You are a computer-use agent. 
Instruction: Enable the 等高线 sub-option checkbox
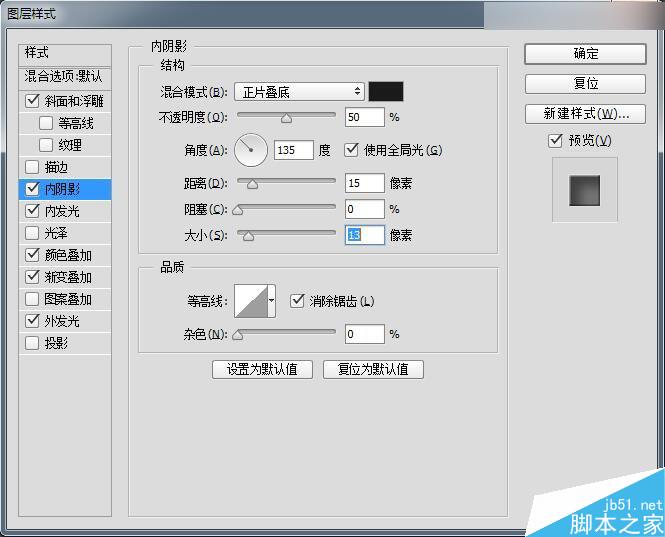pos(46,123)
